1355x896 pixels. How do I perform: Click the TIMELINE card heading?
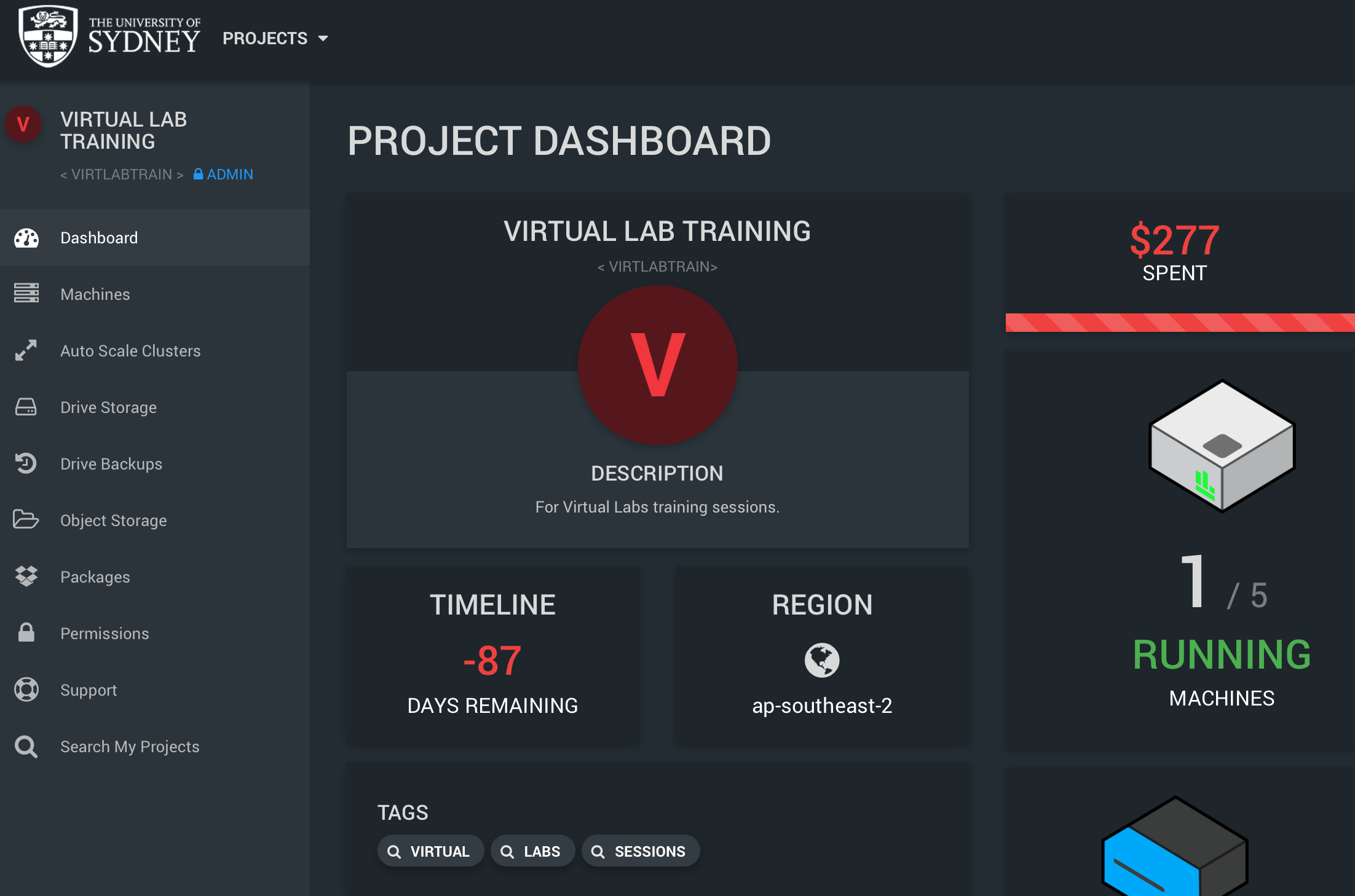tap(492, 605)
